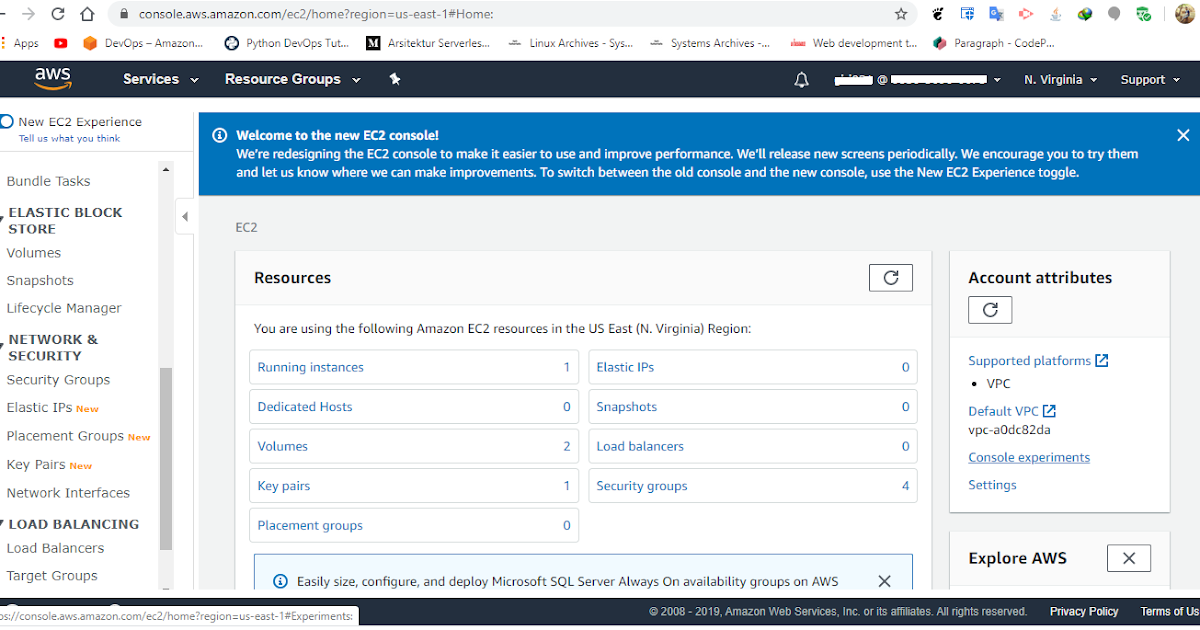This screenshot has width=1200, height=630.
Task: Refresh the Resources panel
Action: (x=890, y=278)
